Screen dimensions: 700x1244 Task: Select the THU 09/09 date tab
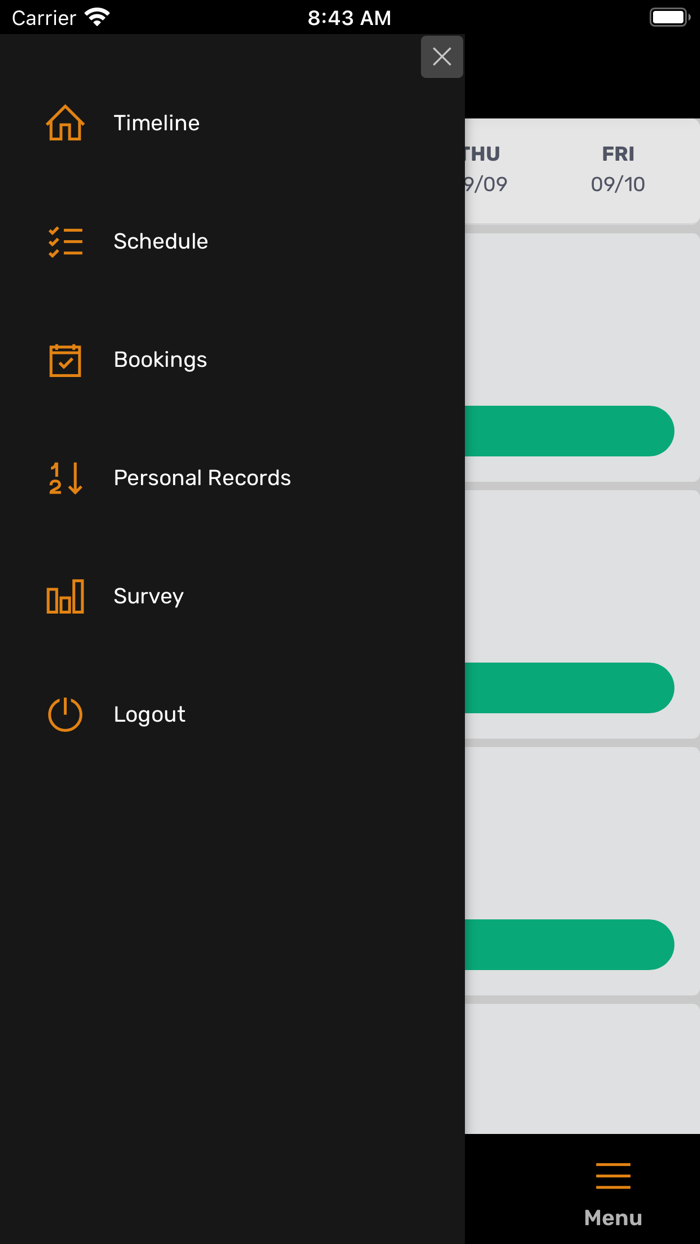(484, 169)
